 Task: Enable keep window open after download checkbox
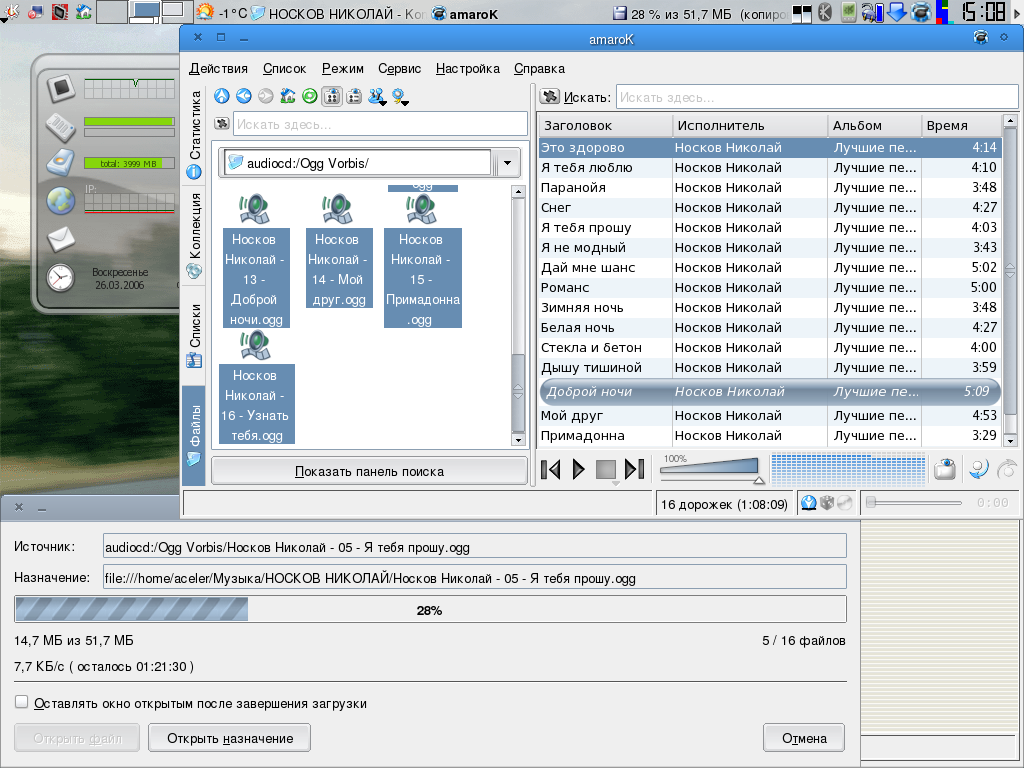click(22, 703)
